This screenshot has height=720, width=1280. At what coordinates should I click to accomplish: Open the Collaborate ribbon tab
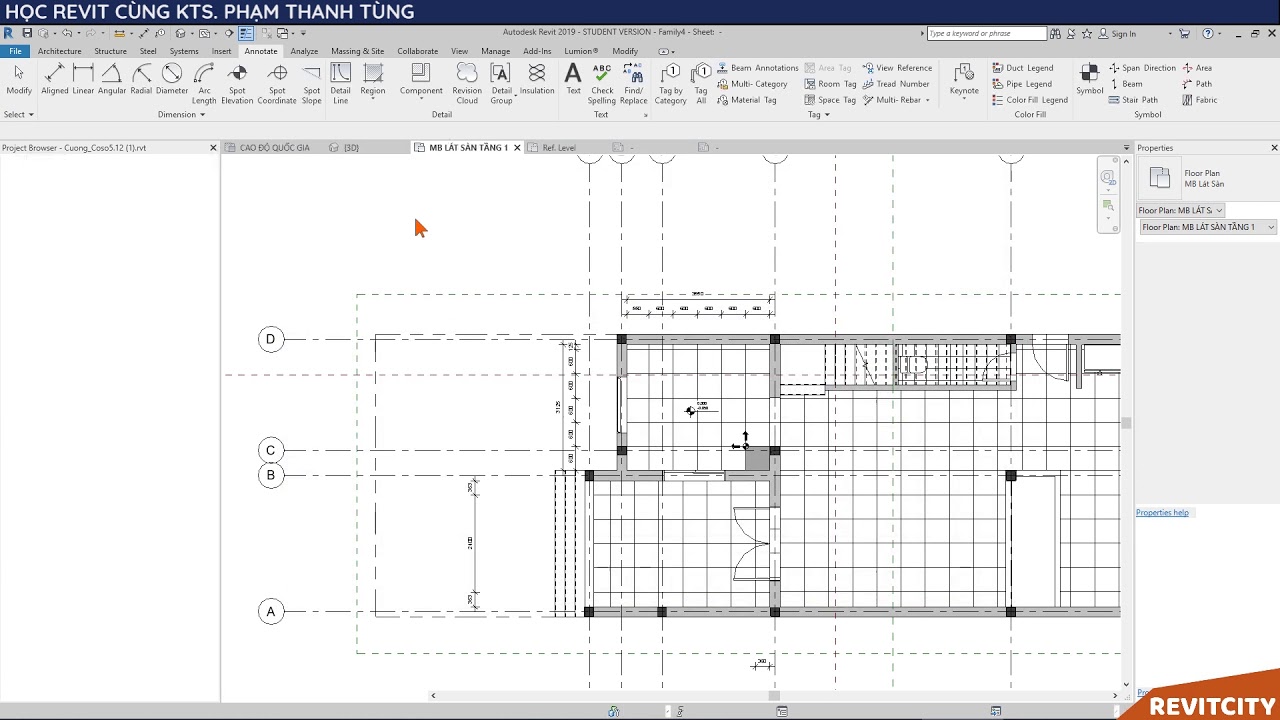[417, 51]
